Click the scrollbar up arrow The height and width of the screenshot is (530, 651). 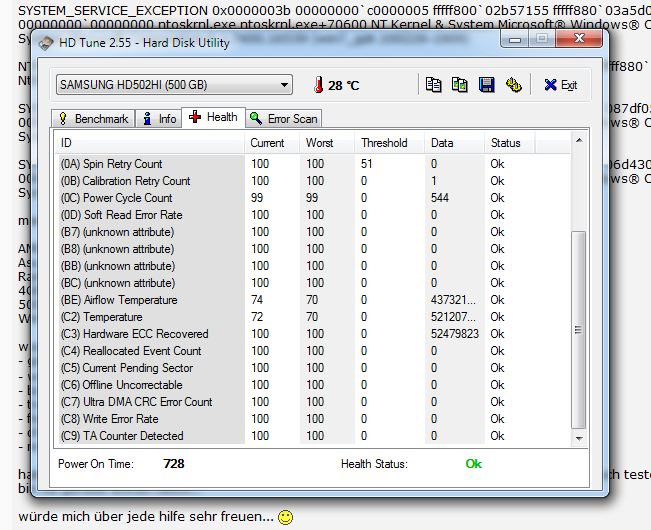pyautogui.click(x=579, y=141)
